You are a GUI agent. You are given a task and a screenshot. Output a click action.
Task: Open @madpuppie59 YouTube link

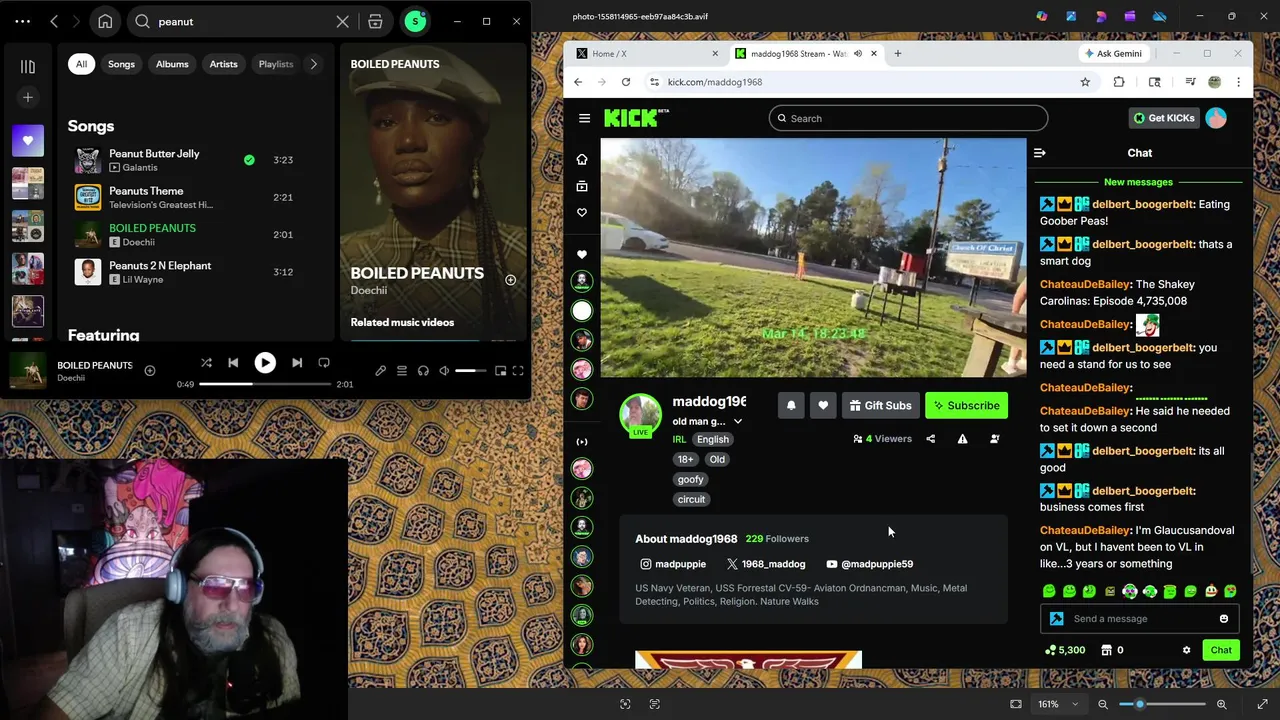tap(870, 564)
